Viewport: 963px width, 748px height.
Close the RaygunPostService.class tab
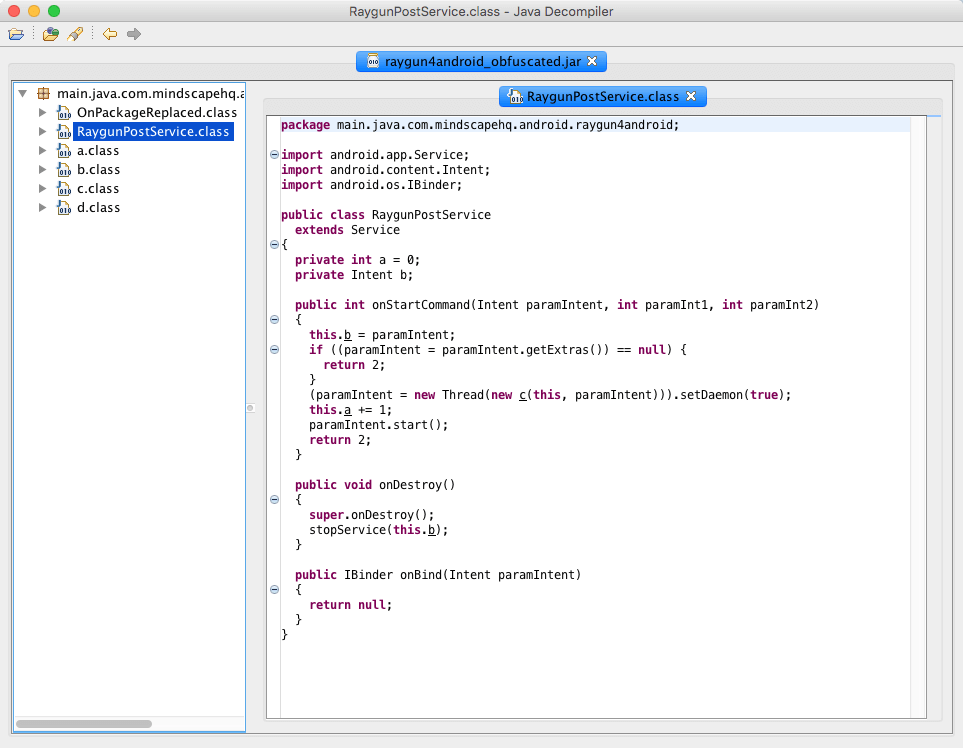pos(691,96)
